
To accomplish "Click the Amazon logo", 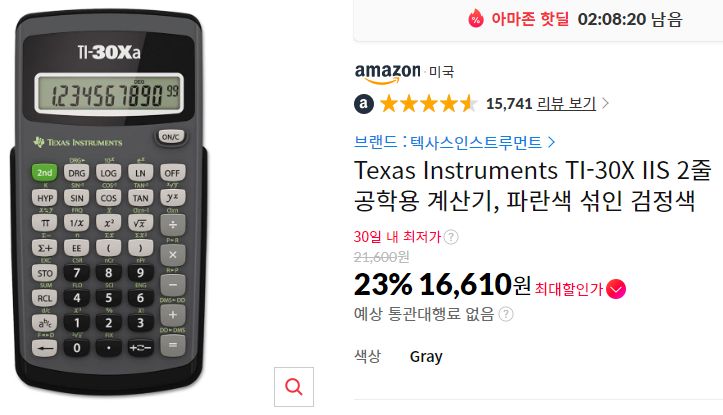I will (x=387, y=73).
